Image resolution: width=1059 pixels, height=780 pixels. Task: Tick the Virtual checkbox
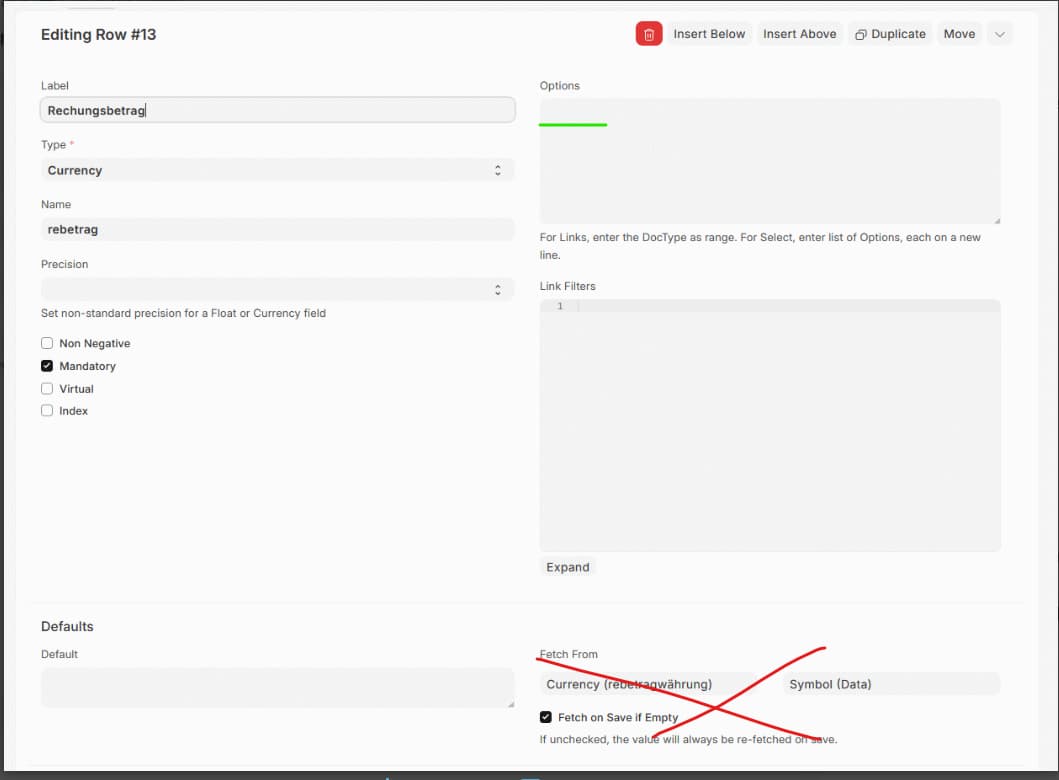(x=47, y=389)
